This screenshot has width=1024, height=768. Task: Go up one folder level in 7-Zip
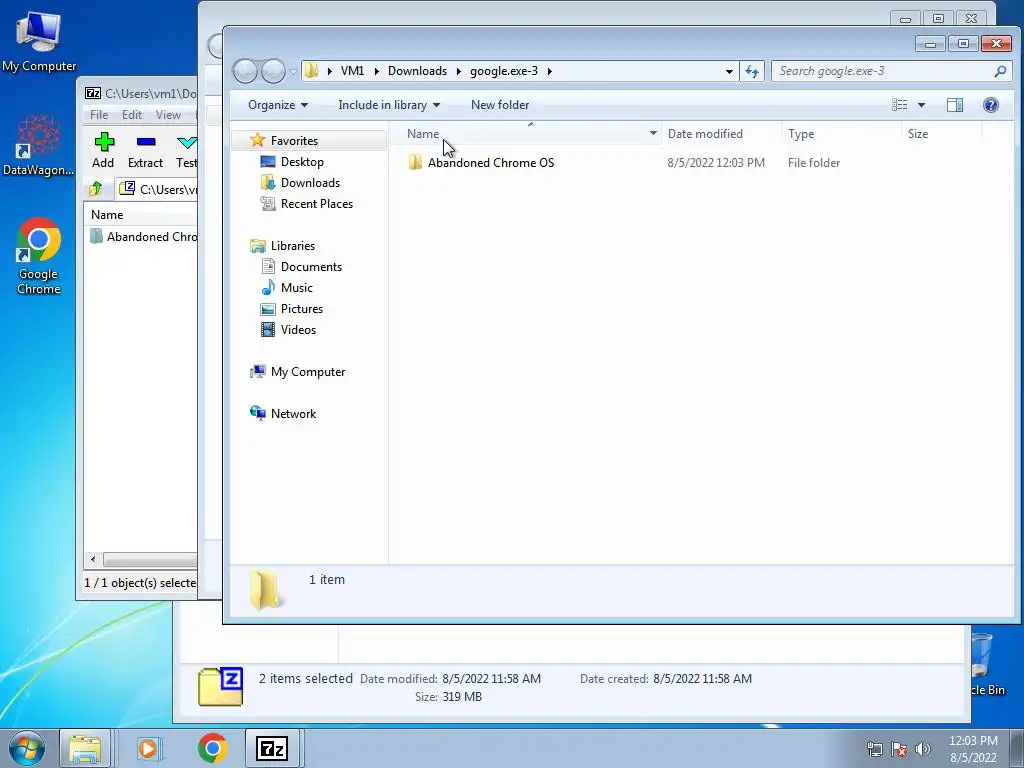pyautogui.click(x=96, y=189)
